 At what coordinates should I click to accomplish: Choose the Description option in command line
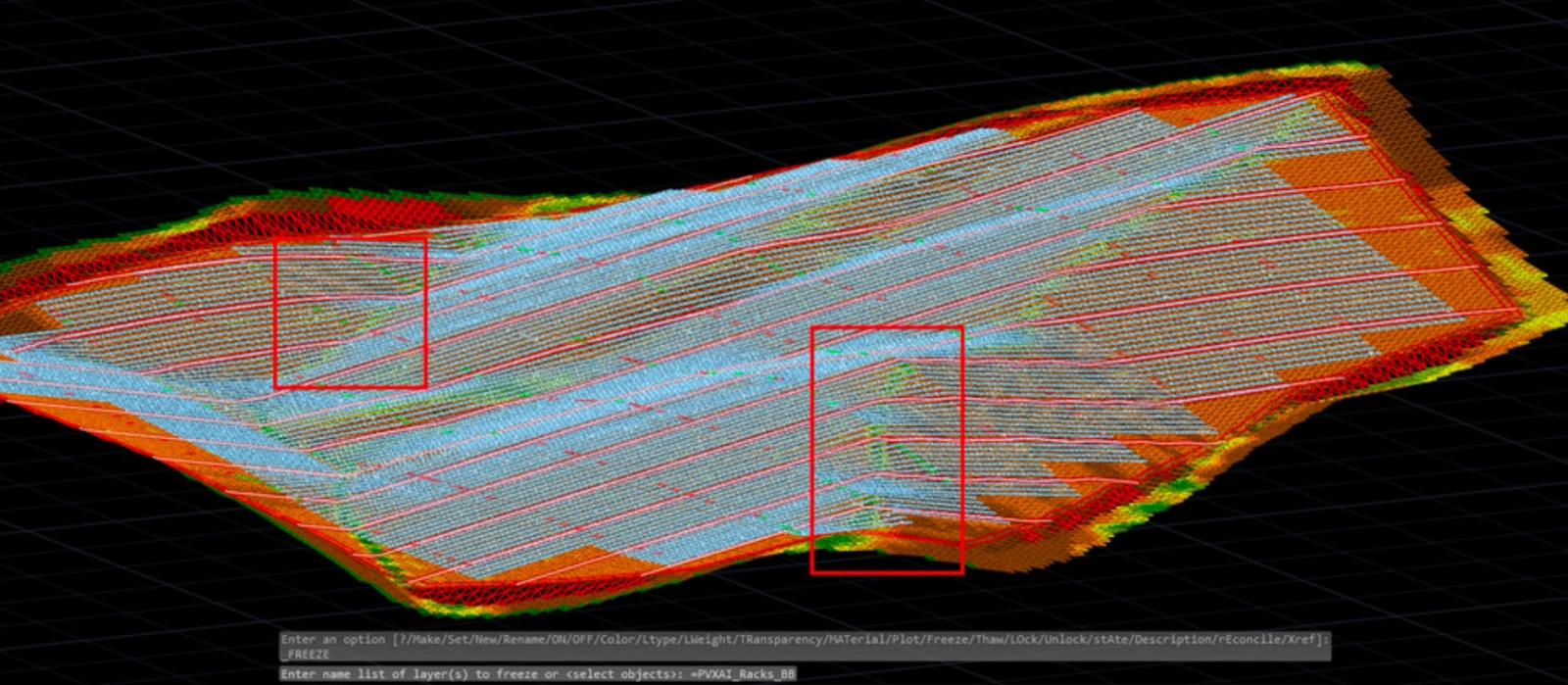1172,640
